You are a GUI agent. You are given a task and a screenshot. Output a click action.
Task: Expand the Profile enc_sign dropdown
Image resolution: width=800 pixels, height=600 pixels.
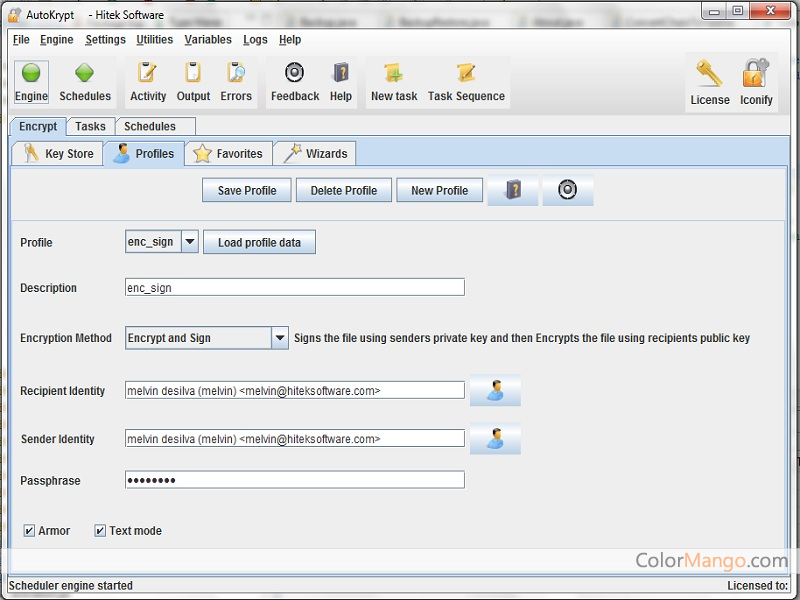point(190,241)
